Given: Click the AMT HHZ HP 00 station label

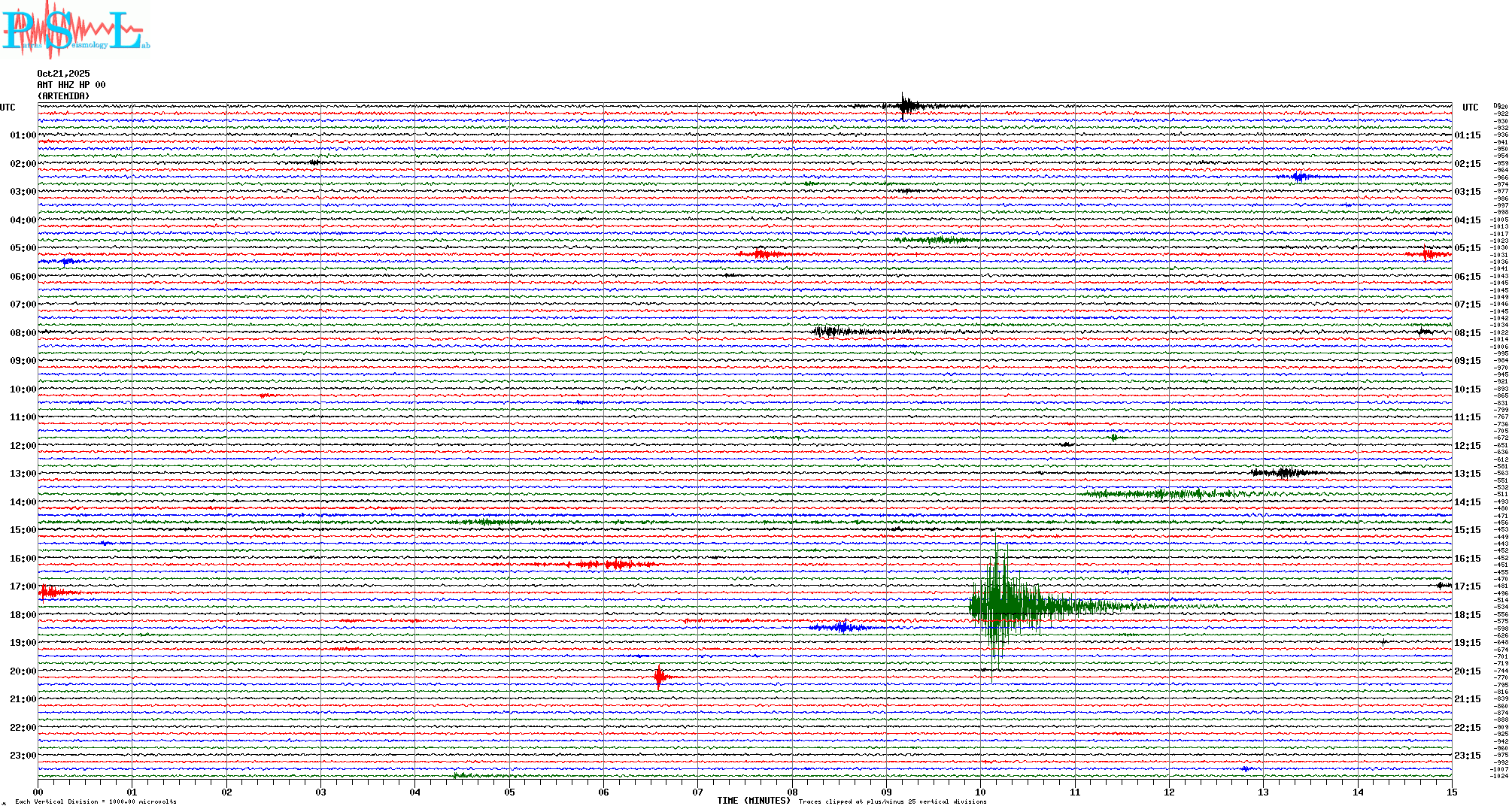Looking at the screenshot, I should pyautogui.click(x=71, y=85).
